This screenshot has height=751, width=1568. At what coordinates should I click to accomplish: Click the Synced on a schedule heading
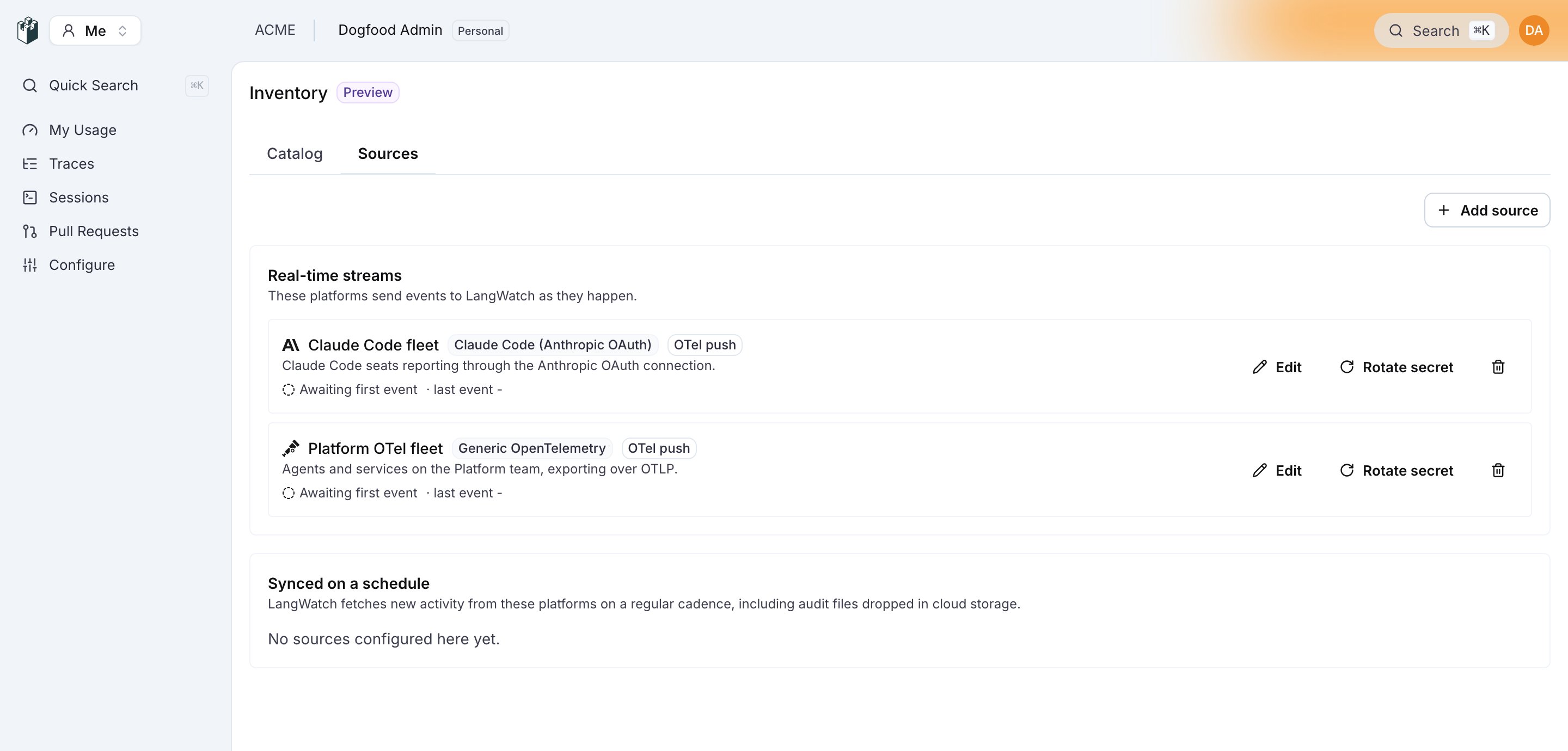coord(349,583)
